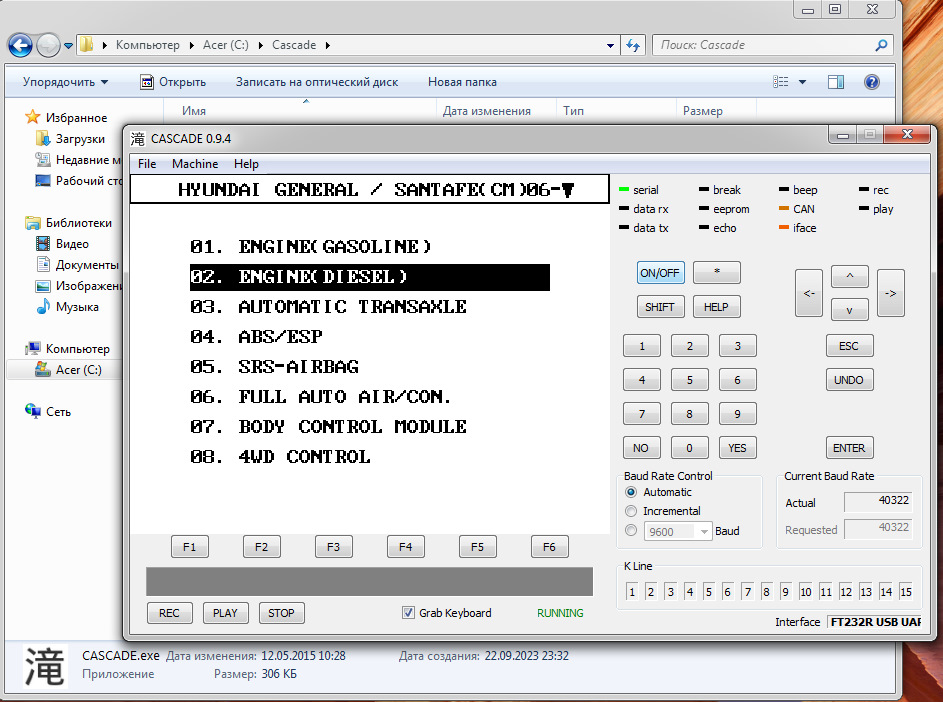Click Открыть in Explorer toolbar

point(173,82)
